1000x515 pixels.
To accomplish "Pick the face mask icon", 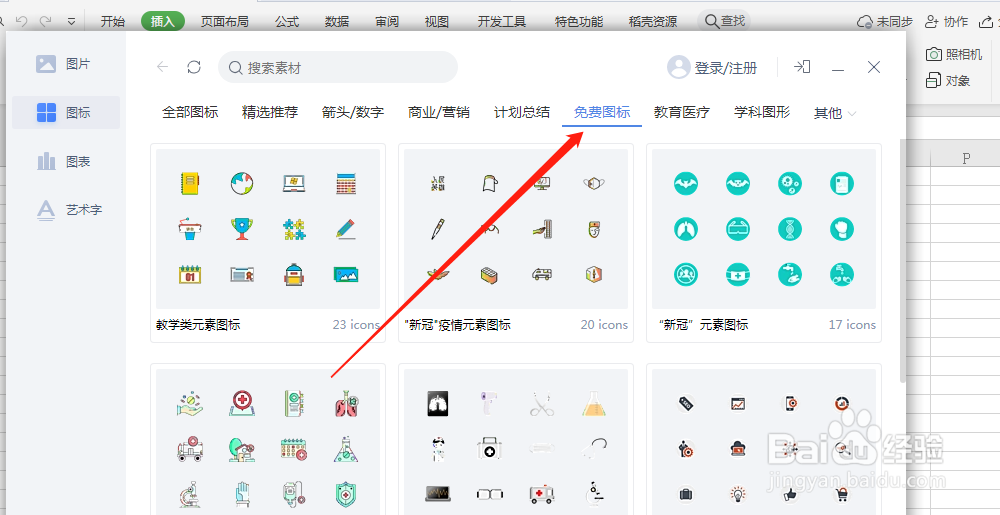I will pos(594,184).
